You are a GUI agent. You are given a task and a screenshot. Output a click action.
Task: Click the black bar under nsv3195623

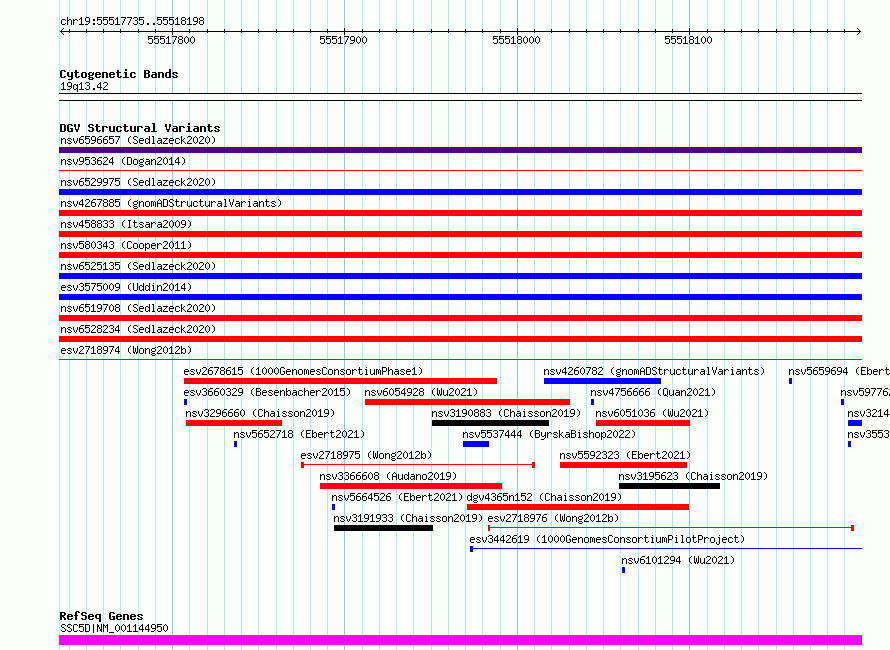669,486
